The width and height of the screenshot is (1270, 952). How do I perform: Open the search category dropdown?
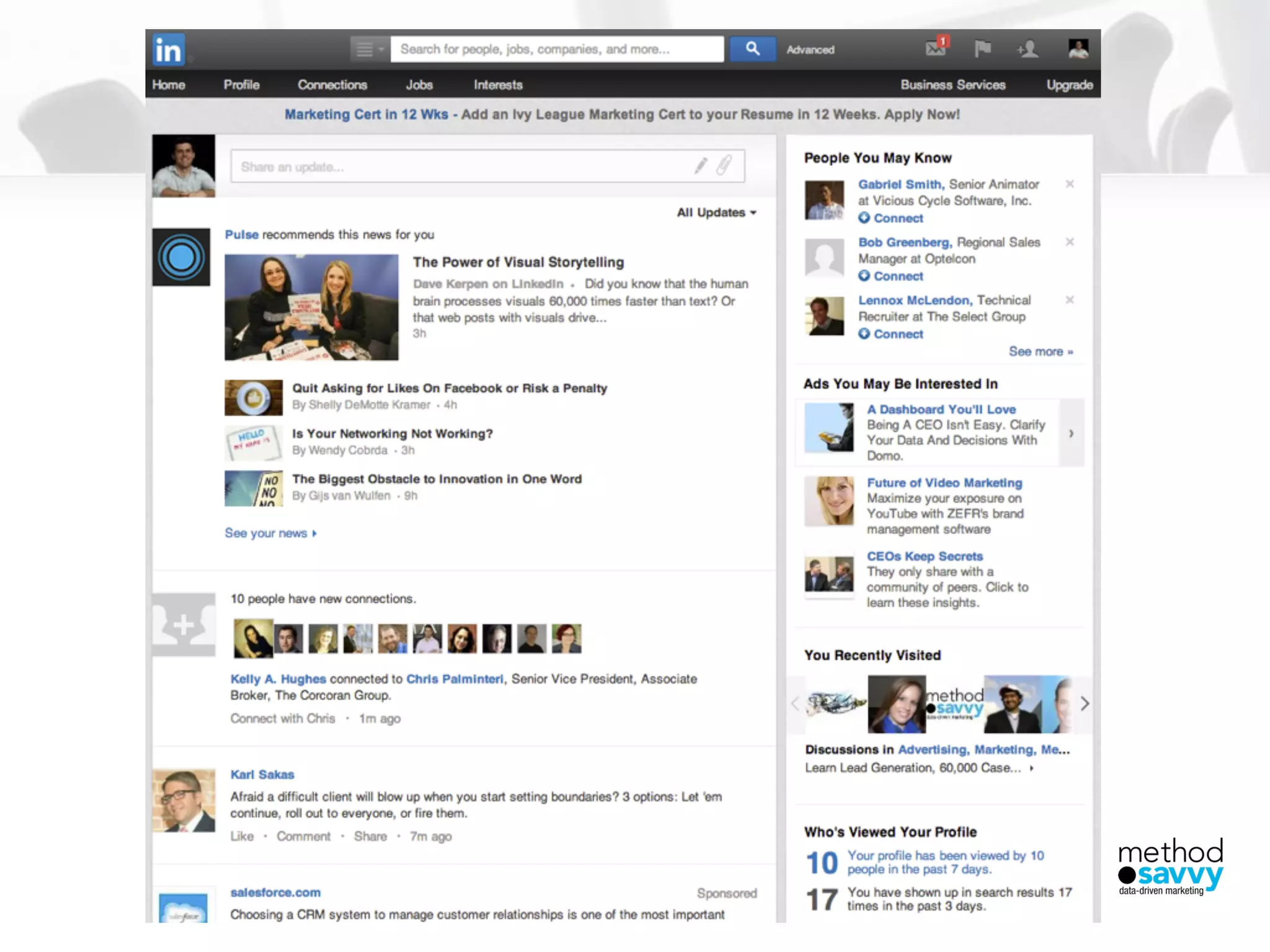370,49
